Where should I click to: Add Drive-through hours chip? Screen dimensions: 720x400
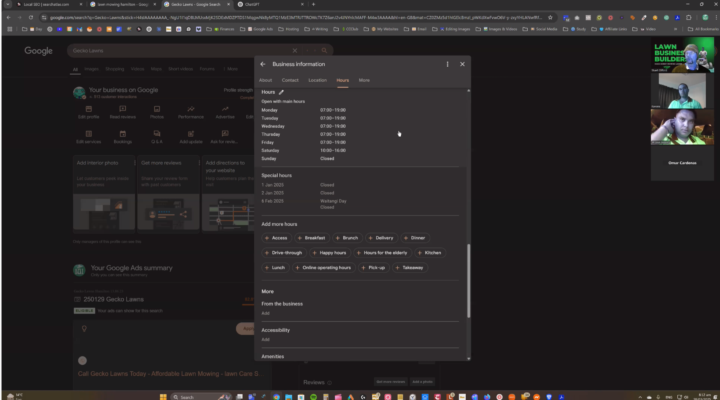(283, 253)
